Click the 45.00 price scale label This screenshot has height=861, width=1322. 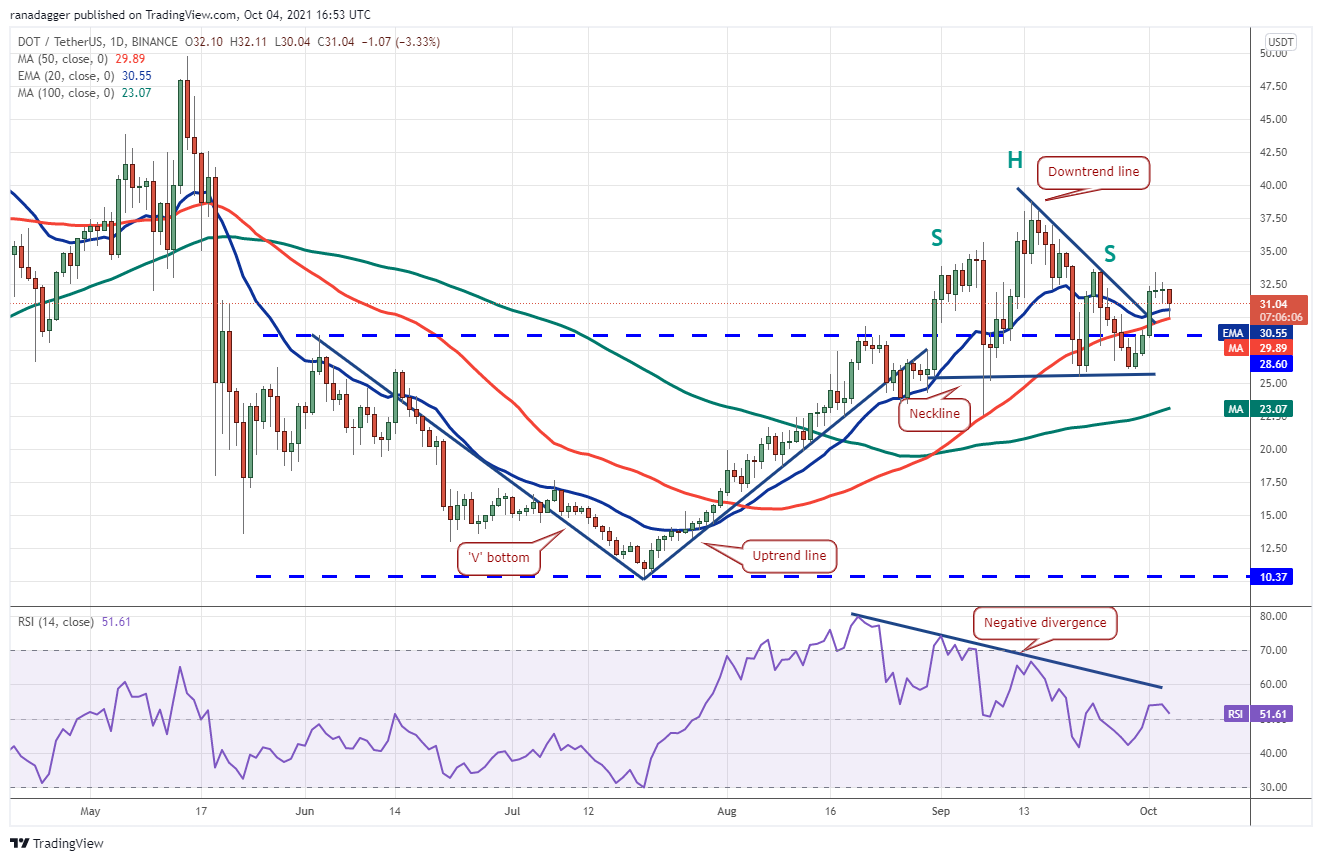coord(1272,119)
